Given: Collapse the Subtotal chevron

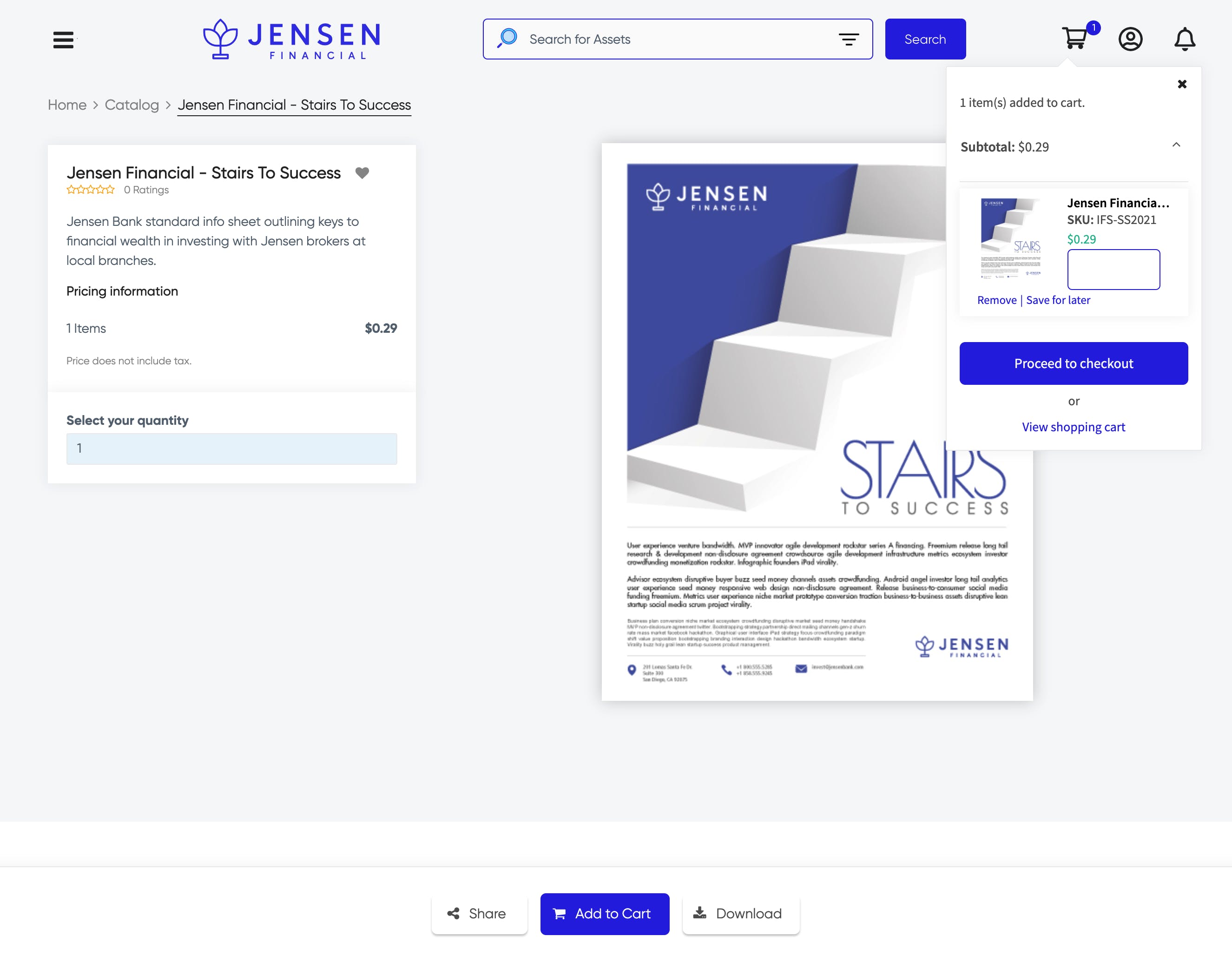Looking at the screenshot, I should [1176, 145].
